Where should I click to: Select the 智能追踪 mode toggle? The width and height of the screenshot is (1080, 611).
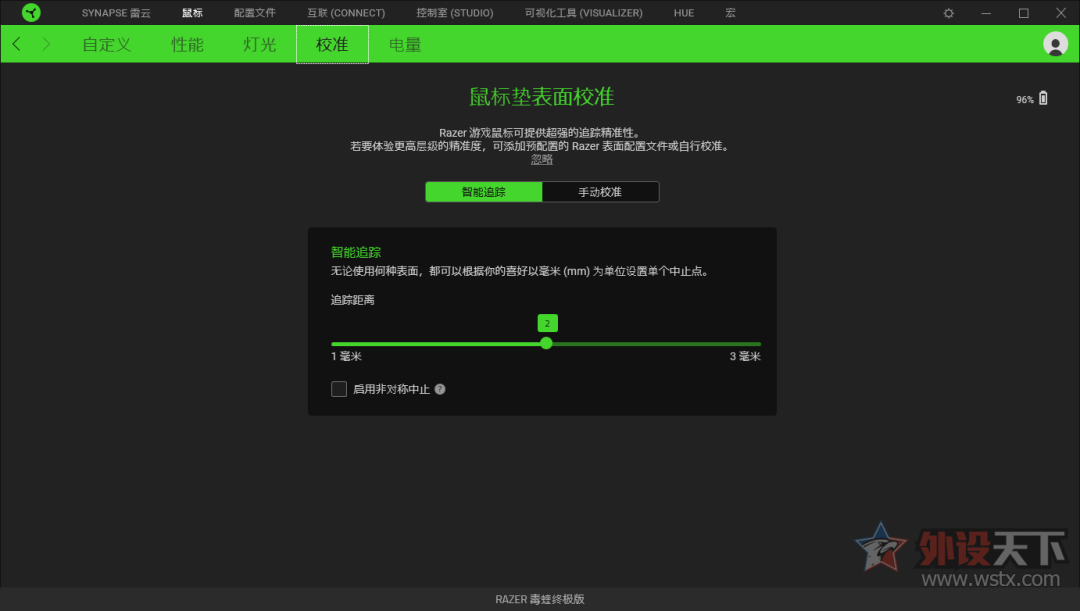pyautogui.click(x=484, y=191)
